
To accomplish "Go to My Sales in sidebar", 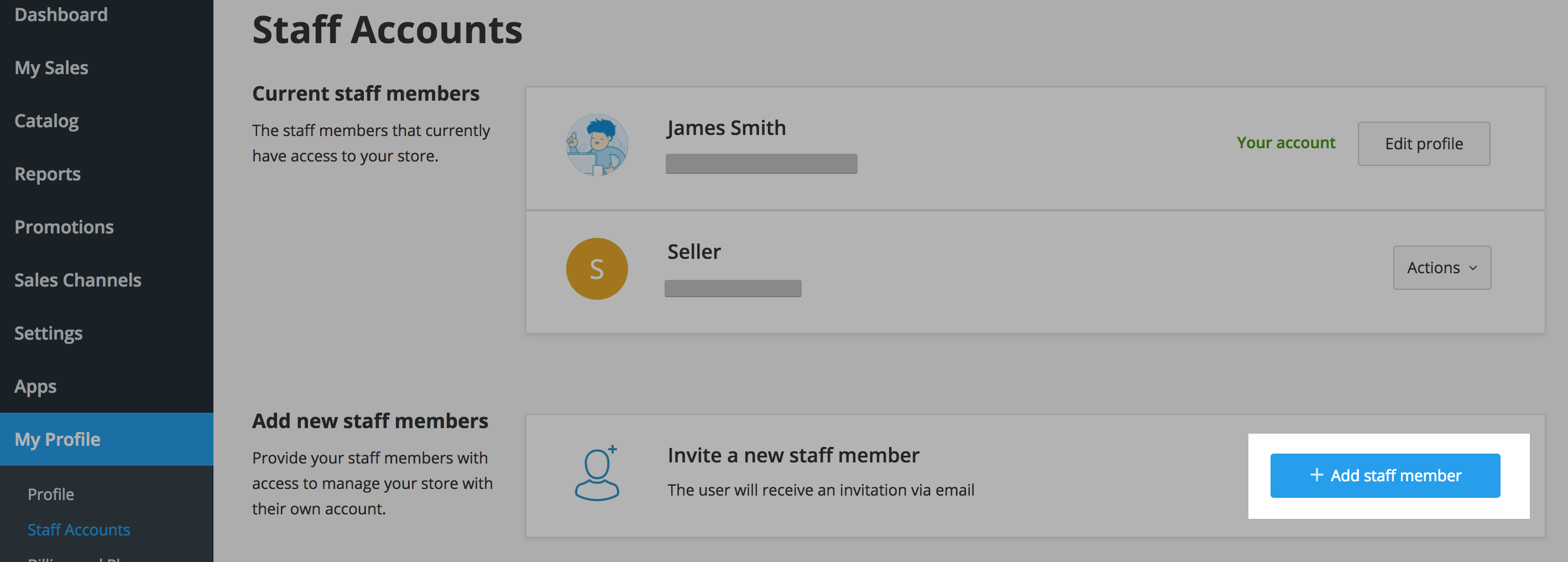I will 51,67.
